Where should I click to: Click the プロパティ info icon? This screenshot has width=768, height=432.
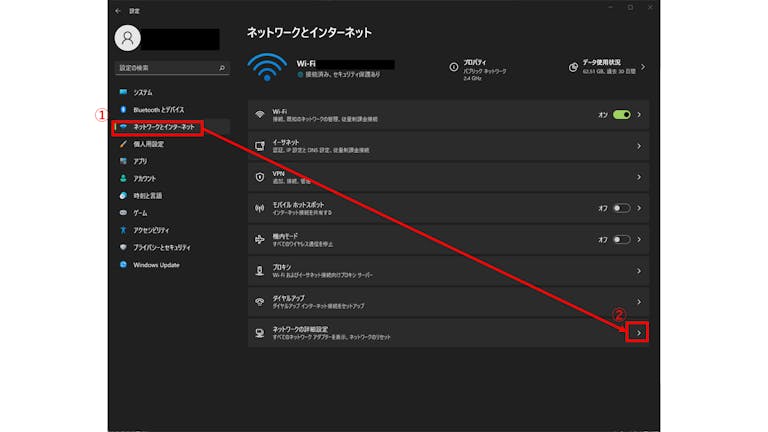[454, 67]
